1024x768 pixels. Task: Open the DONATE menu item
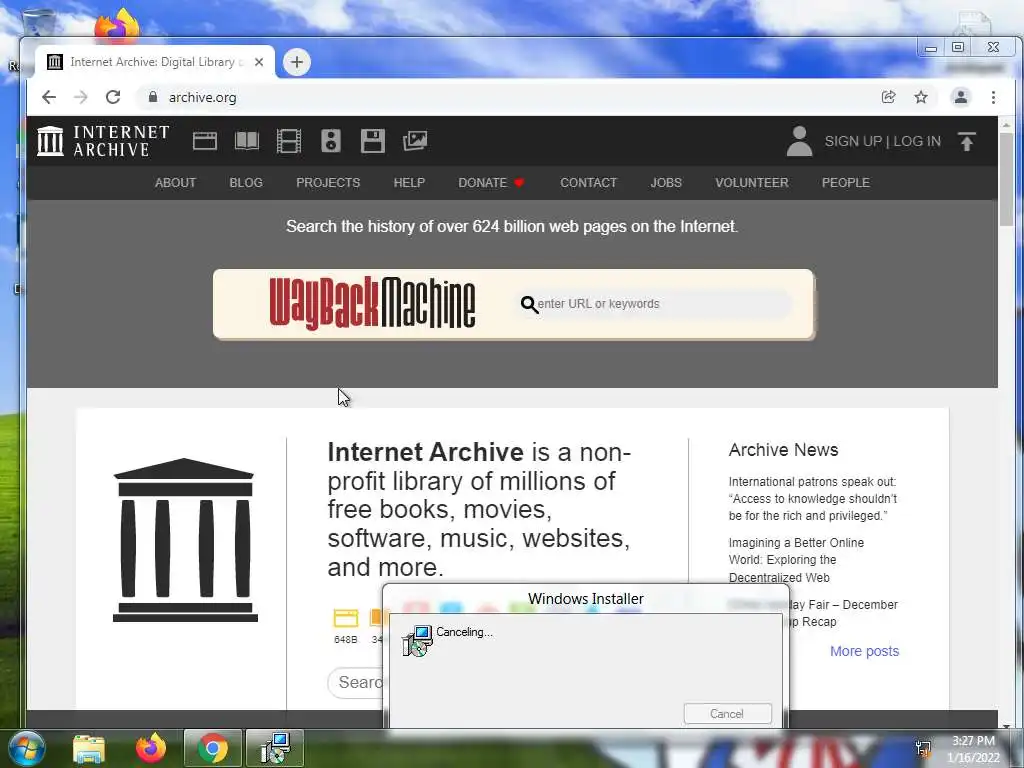point(491,183)
